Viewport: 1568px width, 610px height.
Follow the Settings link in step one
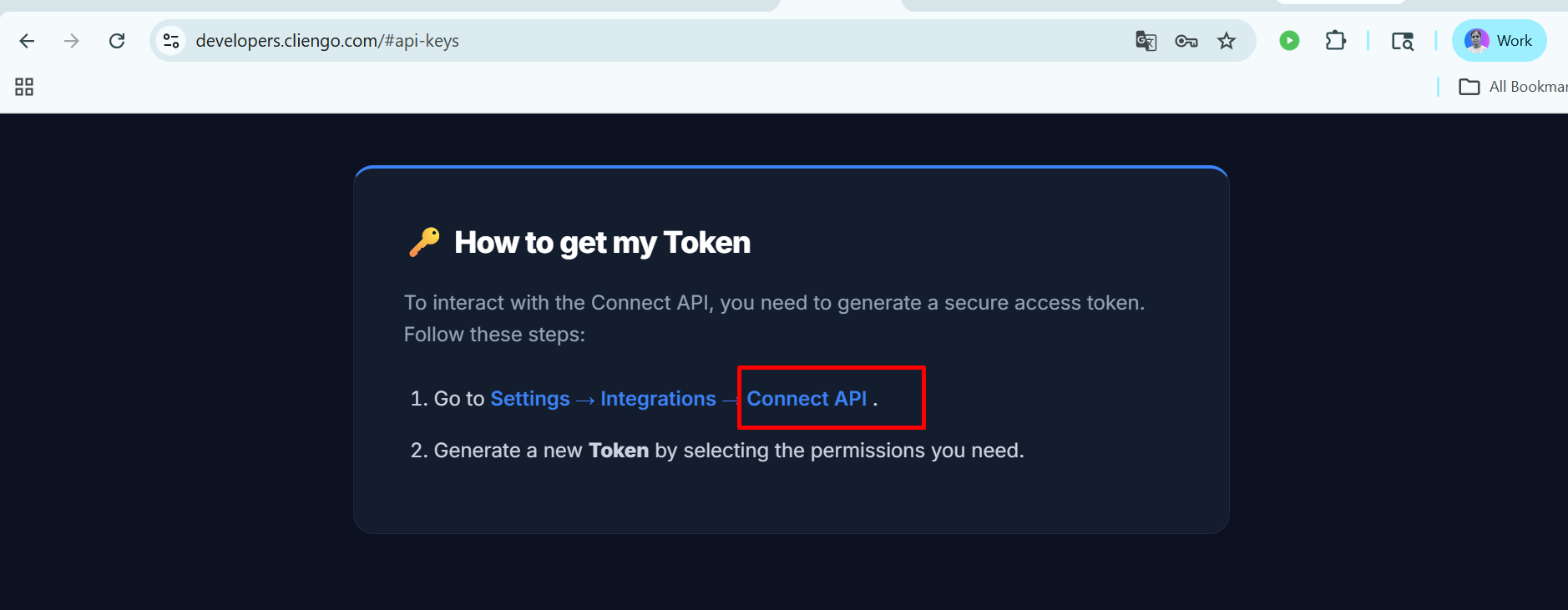pyautogui.click(x=529, y=399)
